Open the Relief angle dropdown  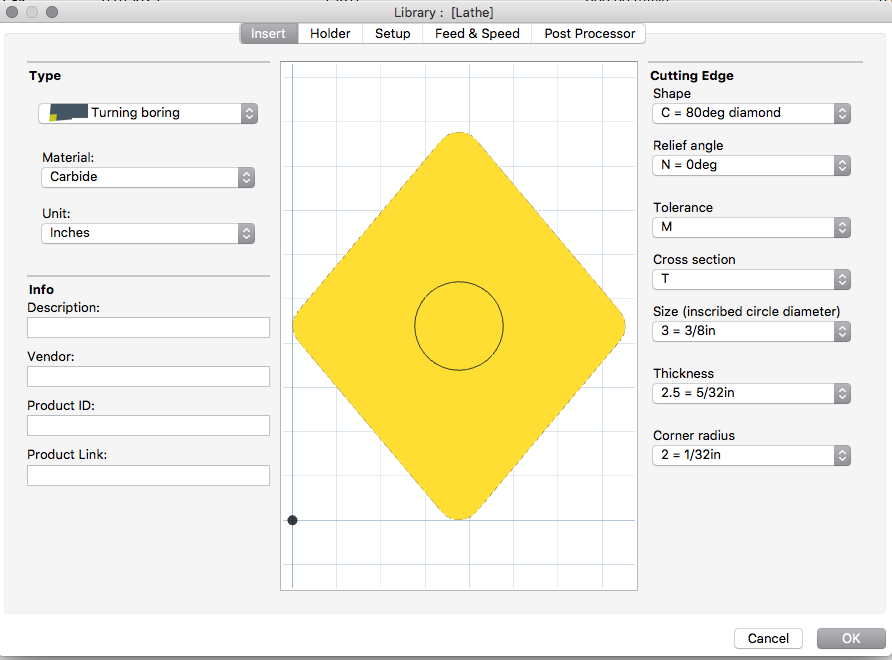751,165
